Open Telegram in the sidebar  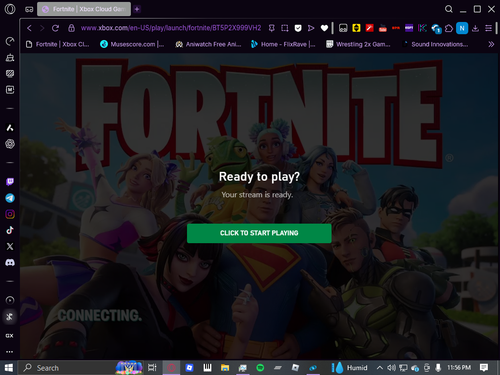tap(10, 198)
